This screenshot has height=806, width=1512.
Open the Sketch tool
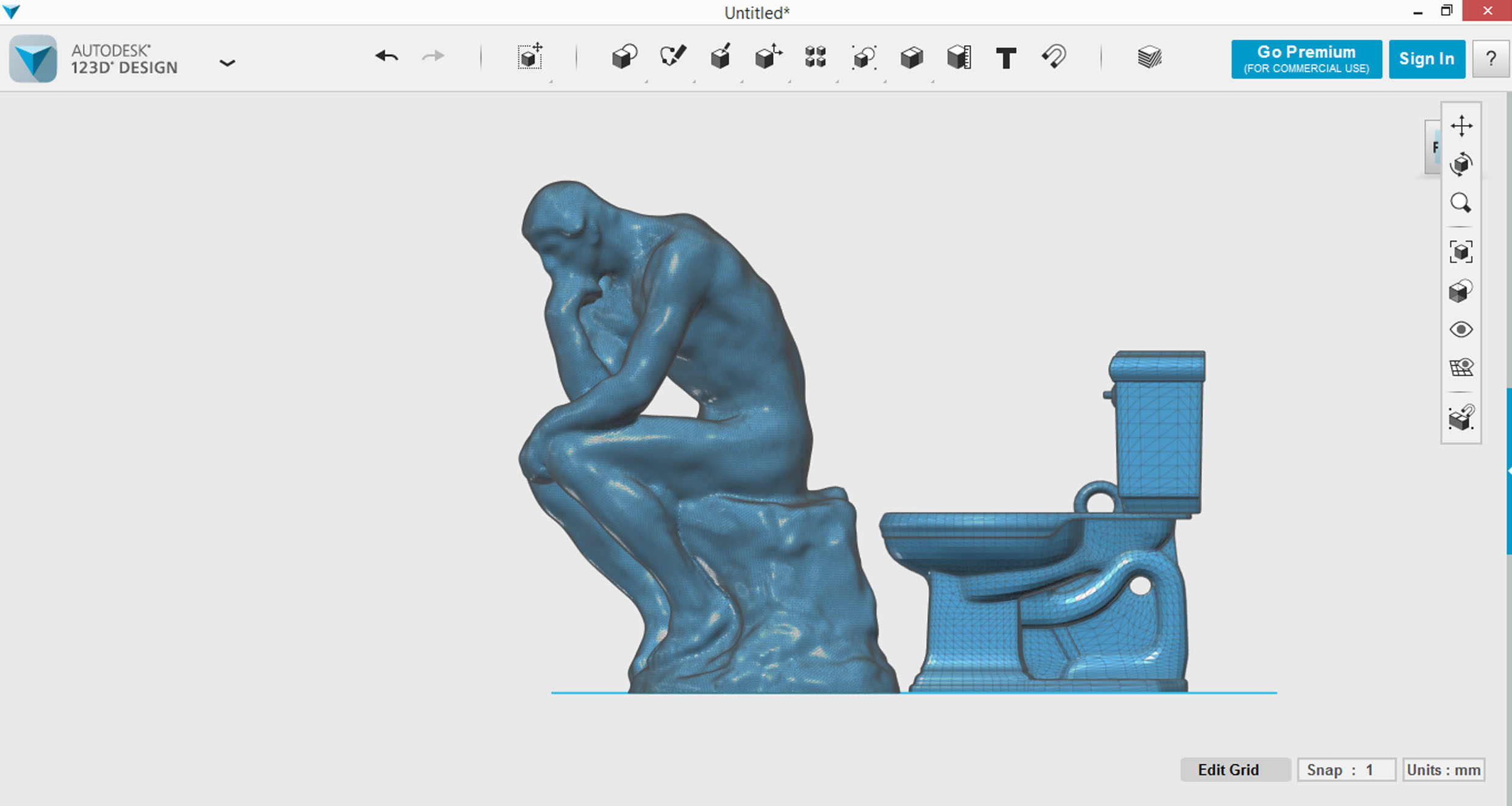click(x=672, y=57)
